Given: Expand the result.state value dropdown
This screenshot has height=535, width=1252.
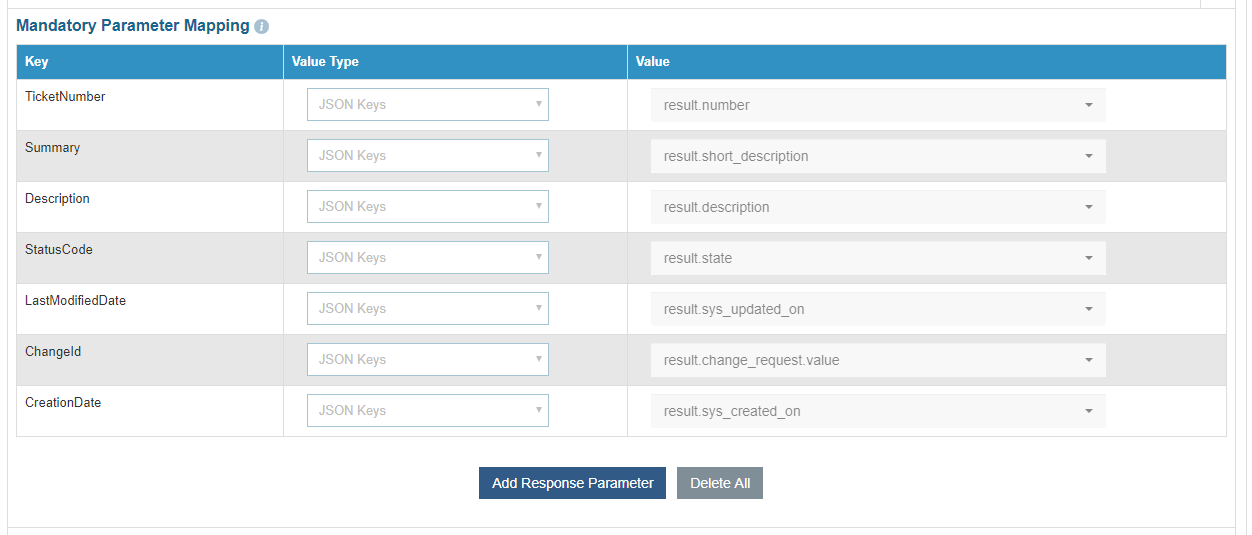Looking at the screenshot, I should point(877,258).
